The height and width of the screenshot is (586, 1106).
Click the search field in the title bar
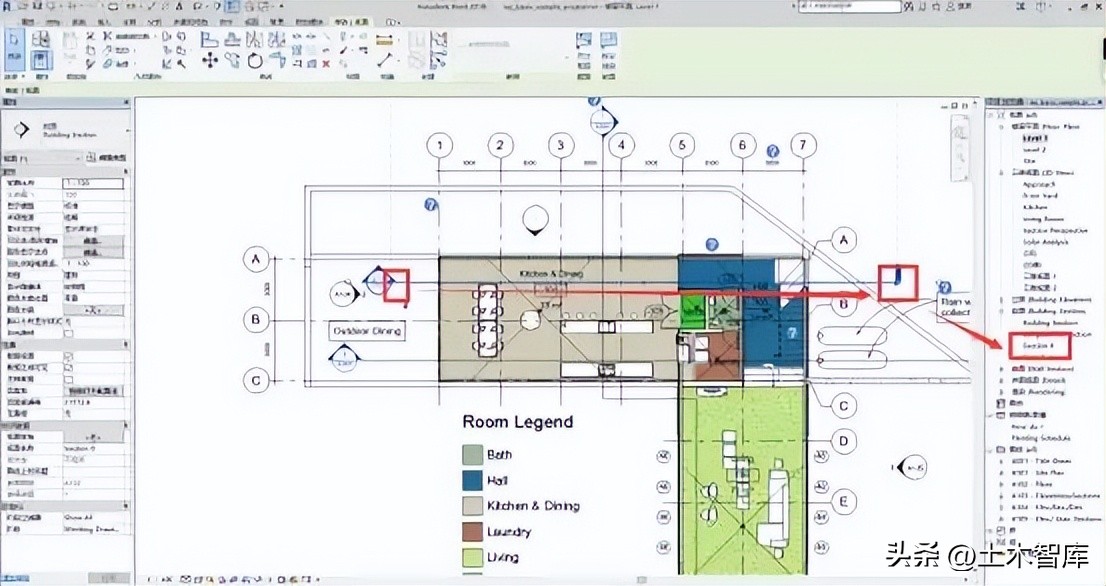[x=849, y=6]
